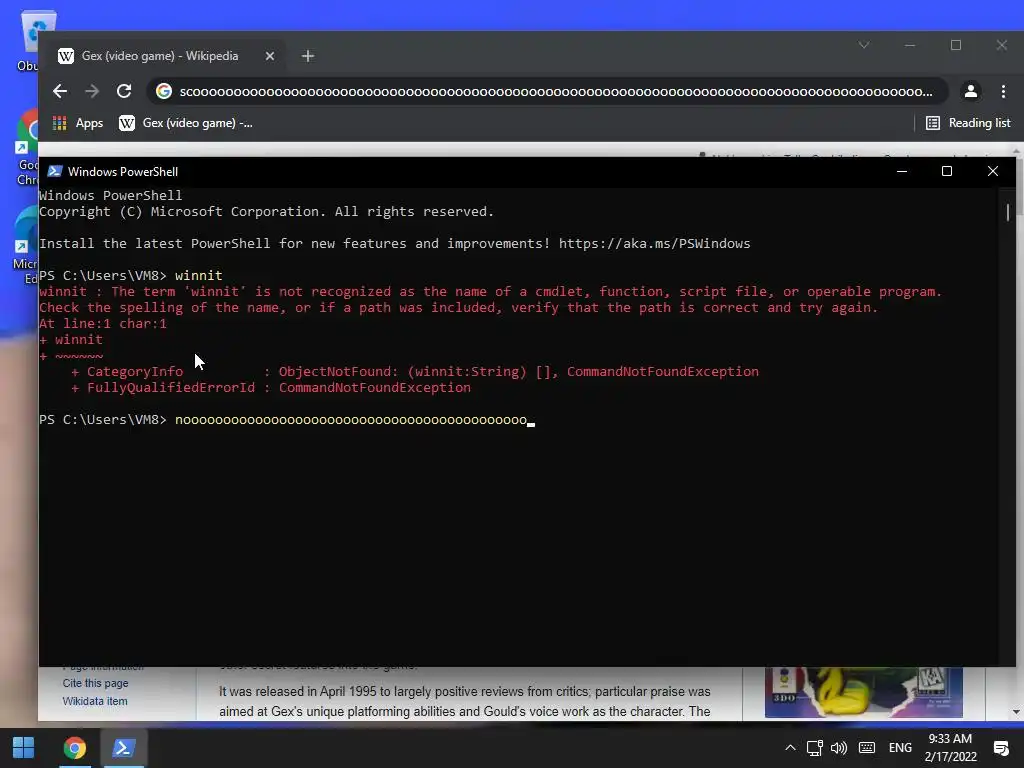Open taskbar clock 9:33 AM
This screenshot has height=768, width=1024.
951,748
